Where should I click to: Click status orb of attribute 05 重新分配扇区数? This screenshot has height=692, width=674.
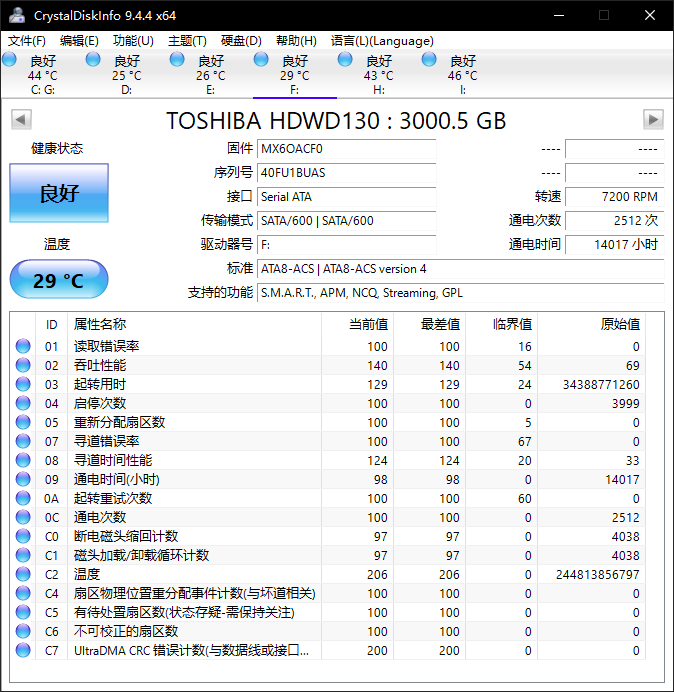pos(23,422)
